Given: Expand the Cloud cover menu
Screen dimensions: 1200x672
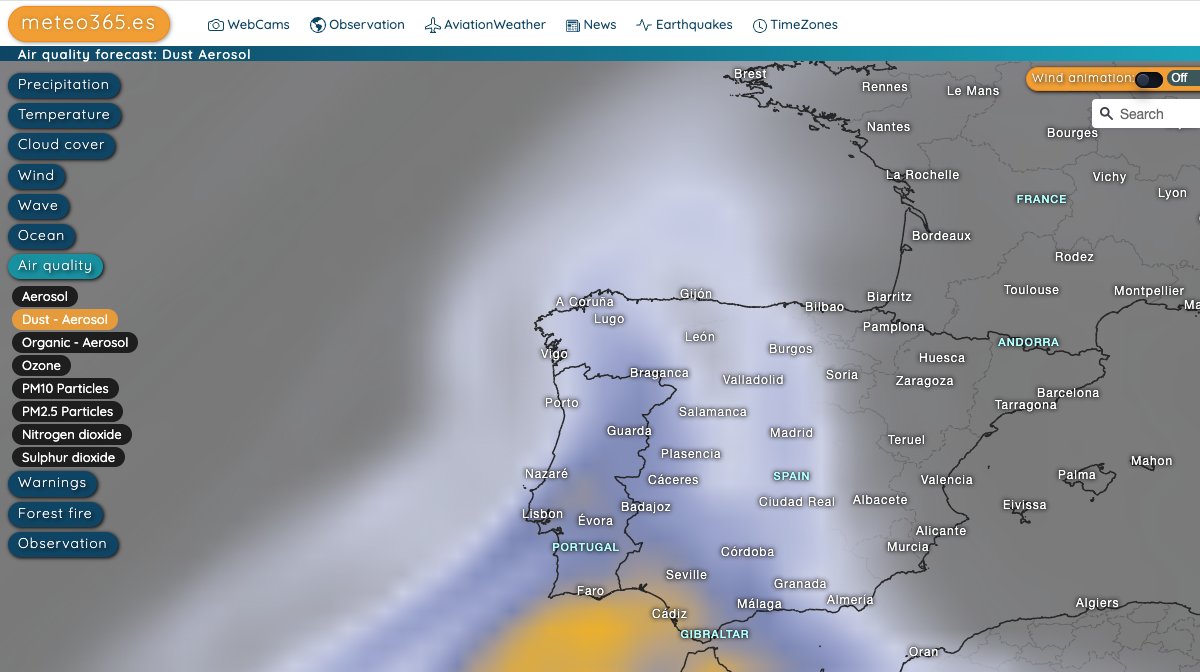Looking at the screenshot, I should pos(61,145).
